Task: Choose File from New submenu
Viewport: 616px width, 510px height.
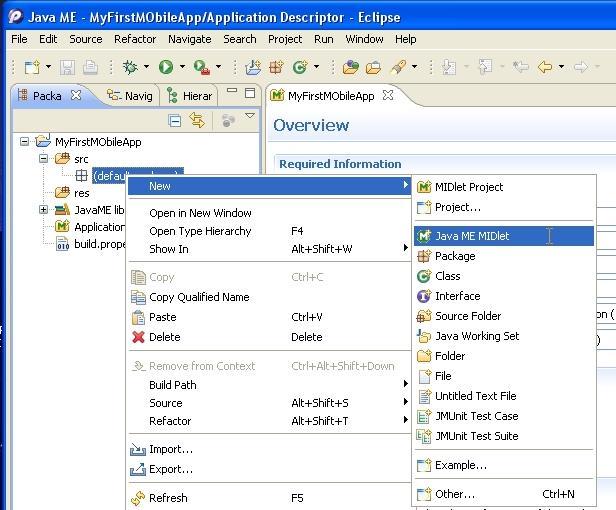Action: point(504,376)
